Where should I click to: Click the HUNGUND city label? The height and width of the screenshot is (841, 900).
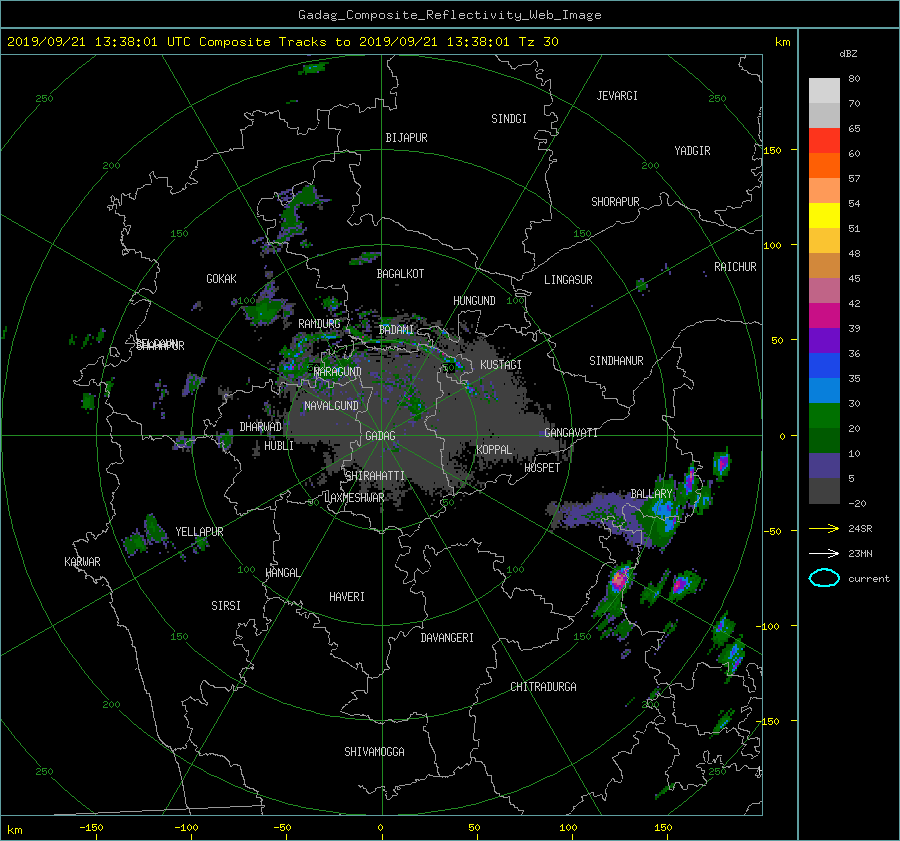[474, 301]
